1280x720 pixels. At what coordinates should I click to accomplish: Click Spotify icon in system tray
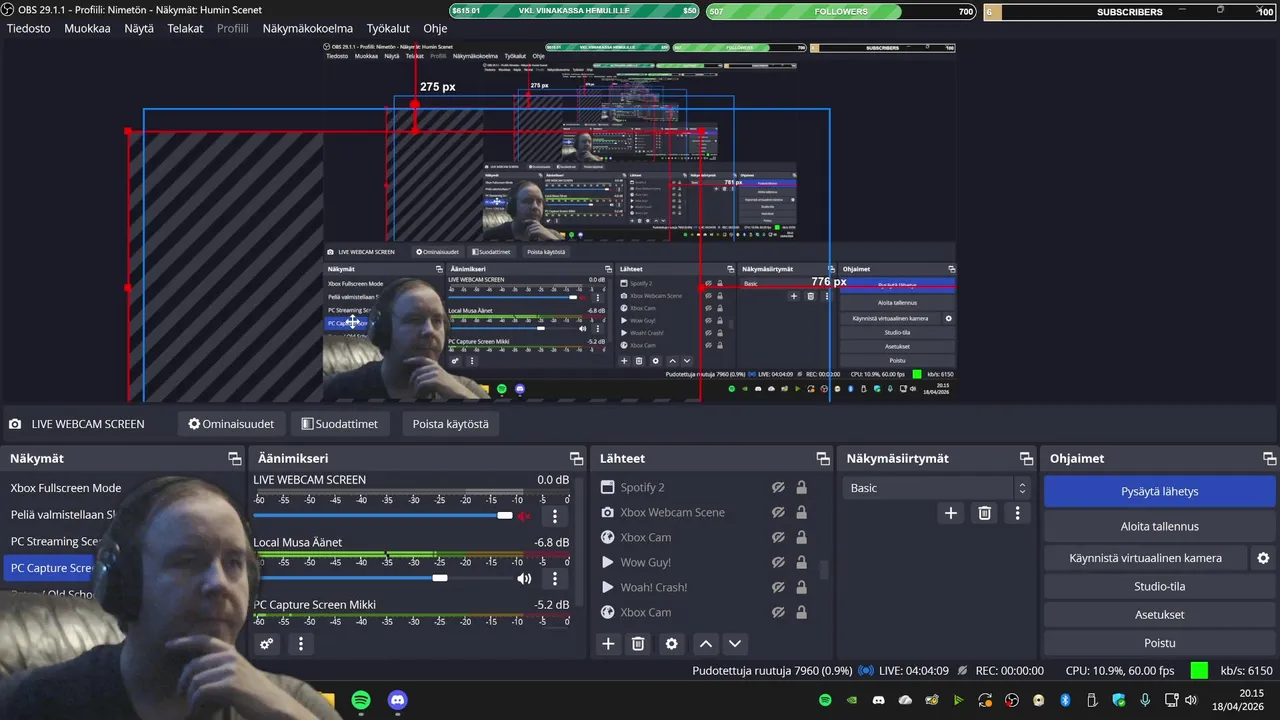pyautogui.click(x=825, y=700)
